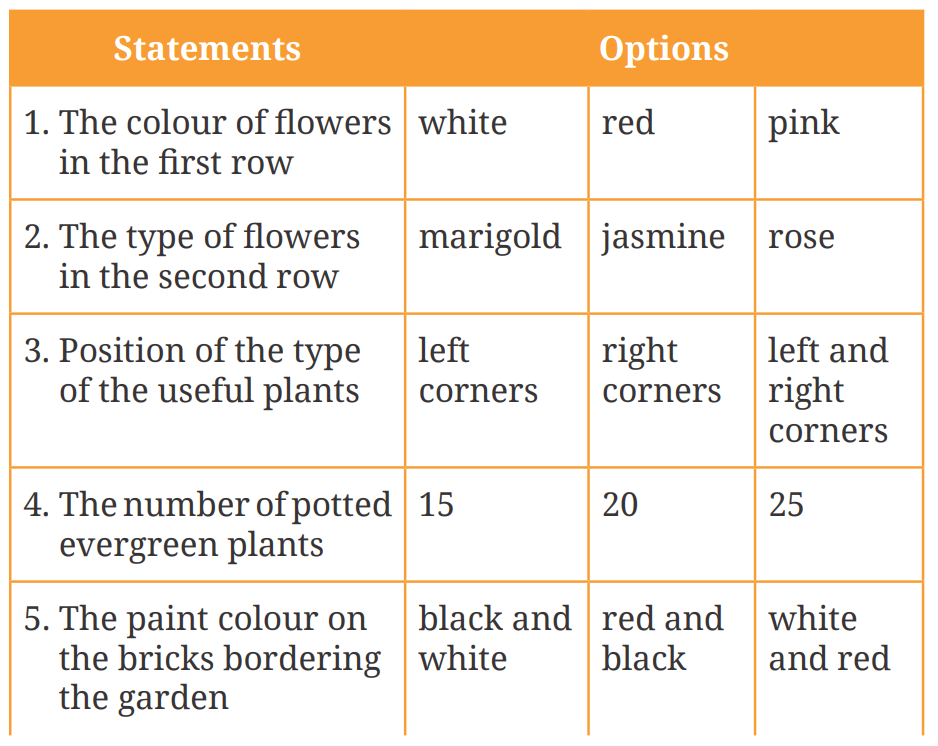Select the 'left corners' option cell
The width and height of the screenshot is (938, 746).
tap(478, 370)
